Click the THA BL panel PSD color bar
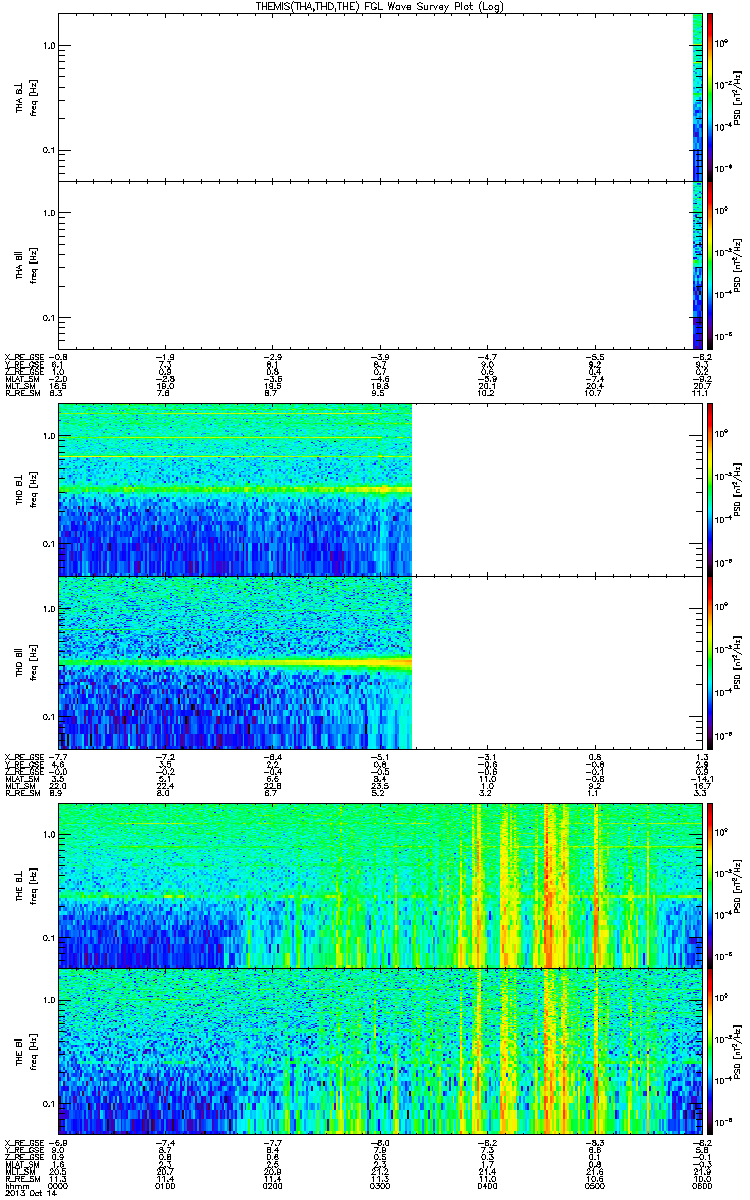Screen dimensions: 750x1200 [x=710, y=96]
